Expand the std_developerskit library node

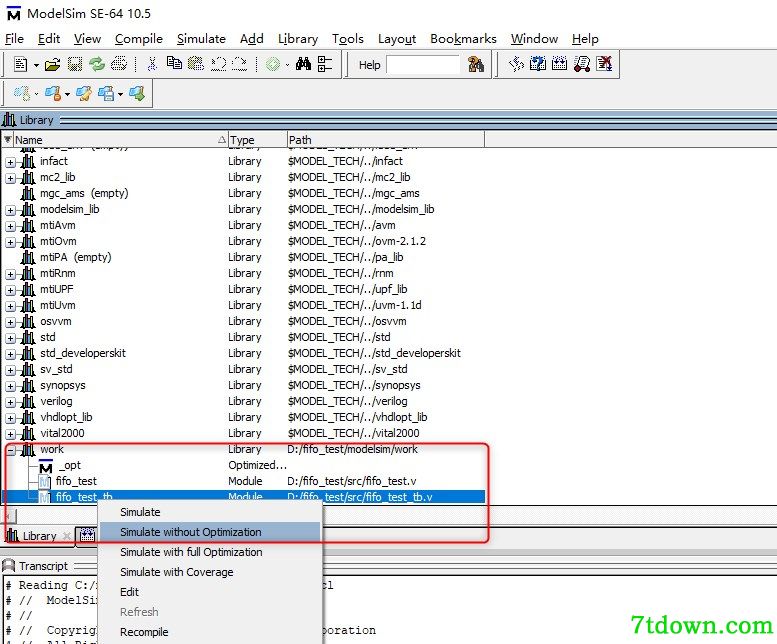click(10, 354)
